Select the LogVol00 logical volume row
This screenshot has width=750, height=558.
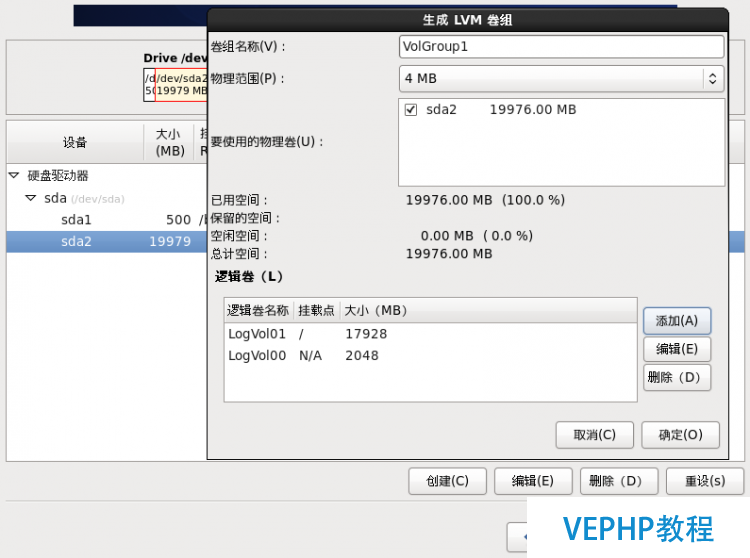(x=430, y=356)
